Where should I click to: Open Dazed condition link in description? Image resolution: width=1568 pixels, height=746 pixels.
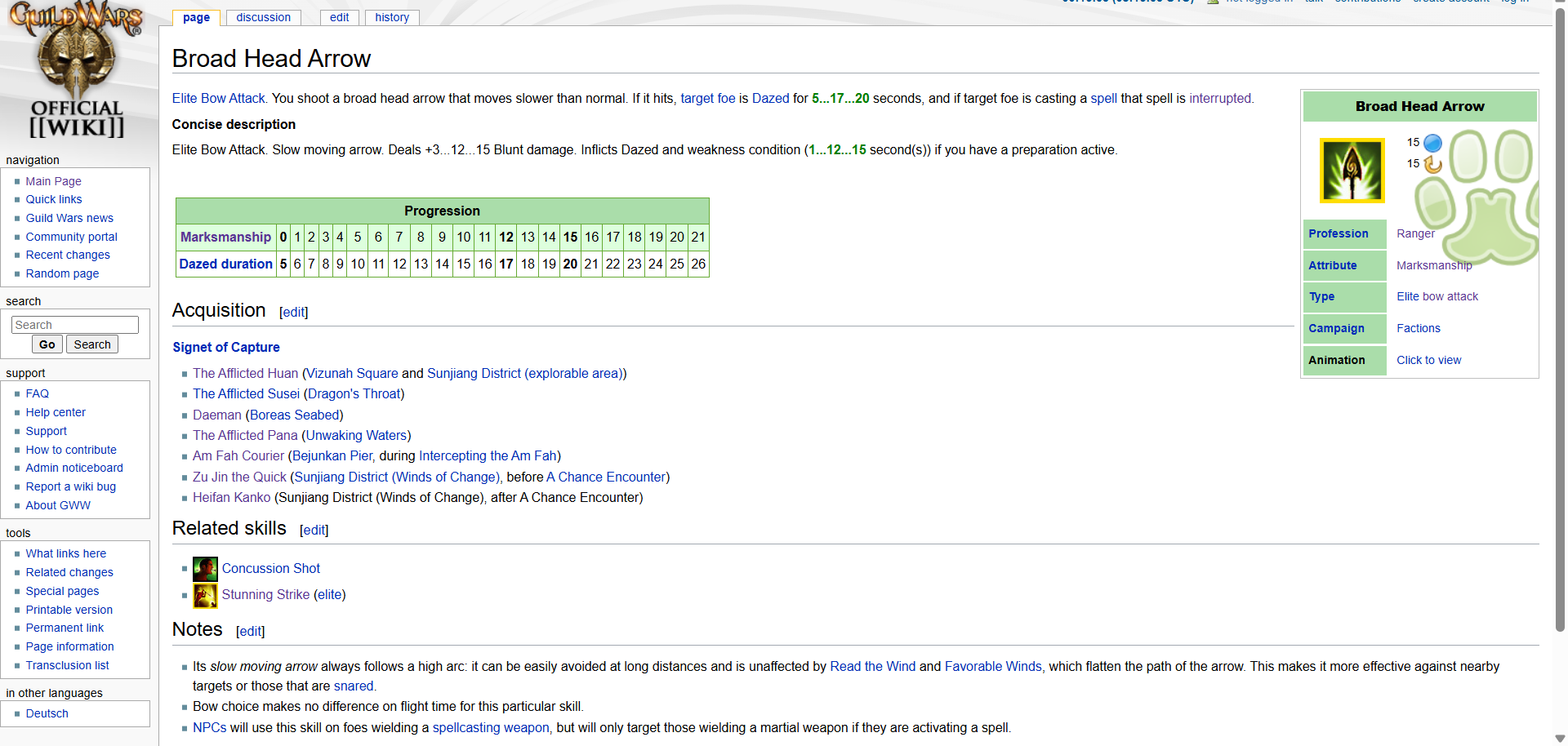[770, 98]
